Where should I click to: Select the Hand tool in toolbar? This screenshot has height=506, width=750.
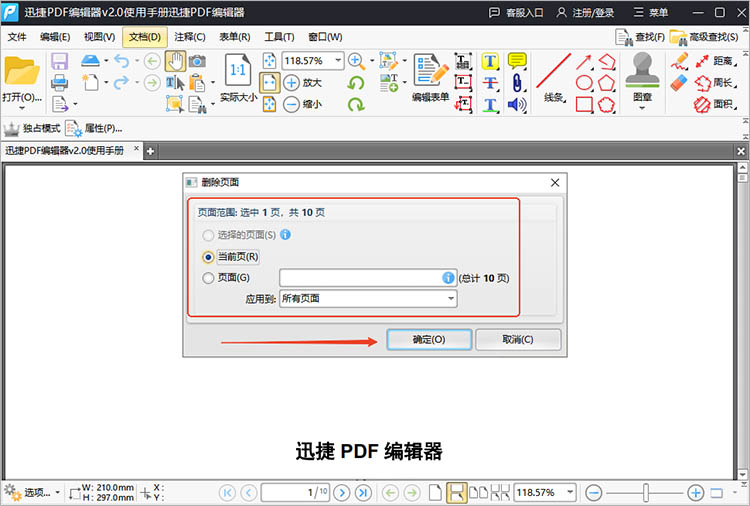tap(175, 61)
